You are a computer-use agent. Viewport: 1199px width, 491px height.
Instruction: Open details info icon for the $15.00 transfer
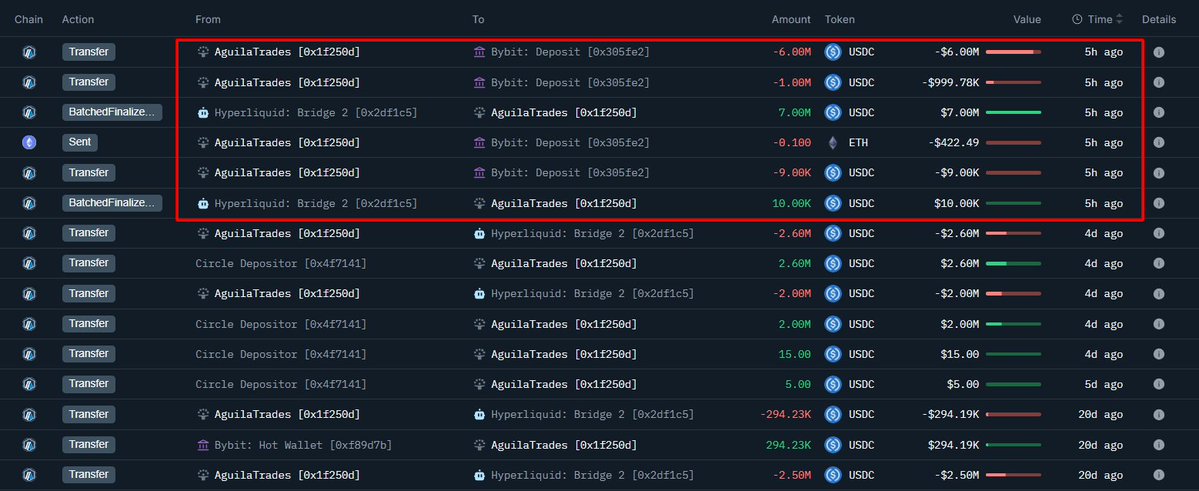[1158, 354]
